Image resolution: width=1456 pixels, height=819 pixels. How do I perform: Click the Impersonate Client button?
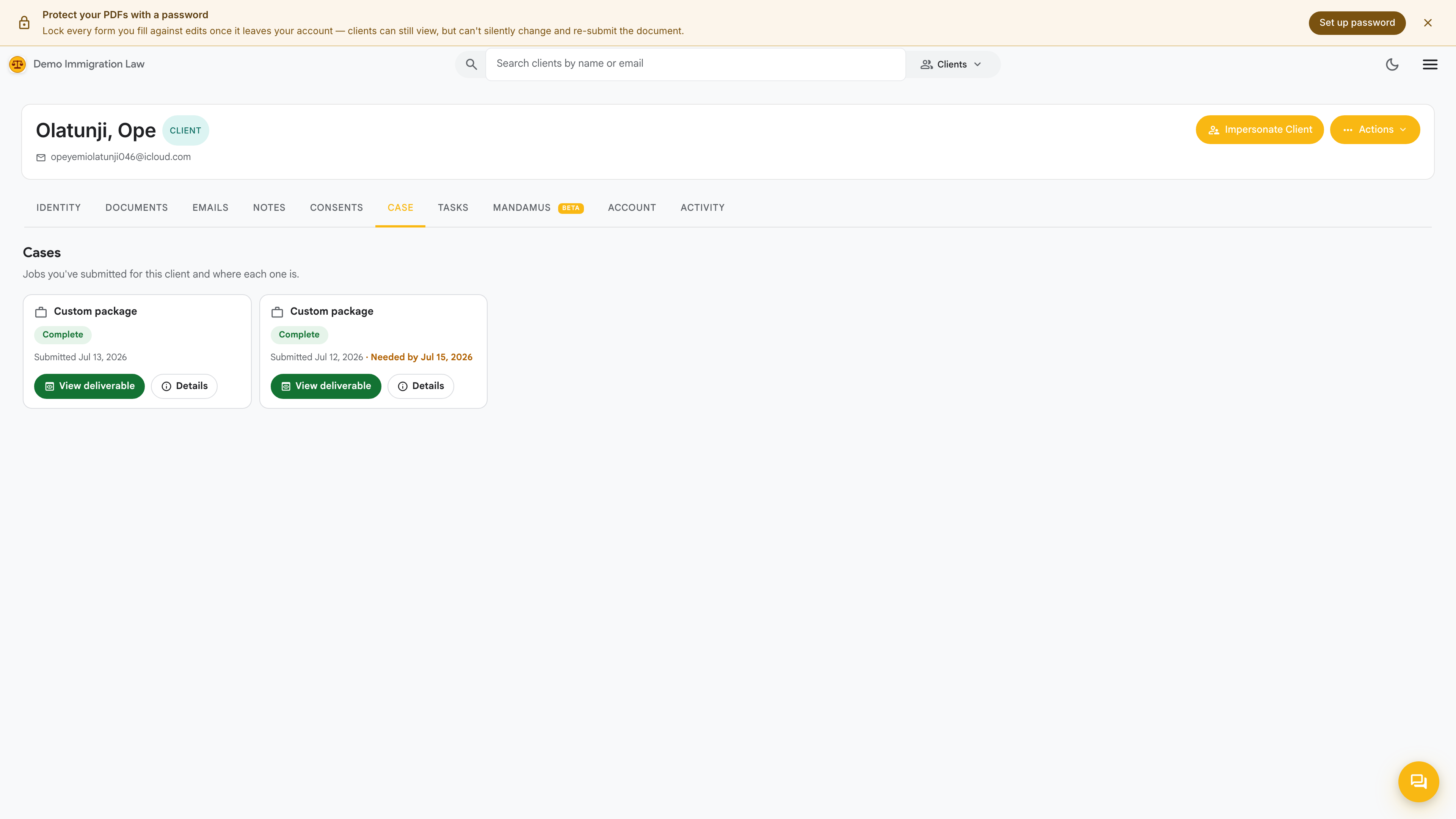[x=1259, y=129]
